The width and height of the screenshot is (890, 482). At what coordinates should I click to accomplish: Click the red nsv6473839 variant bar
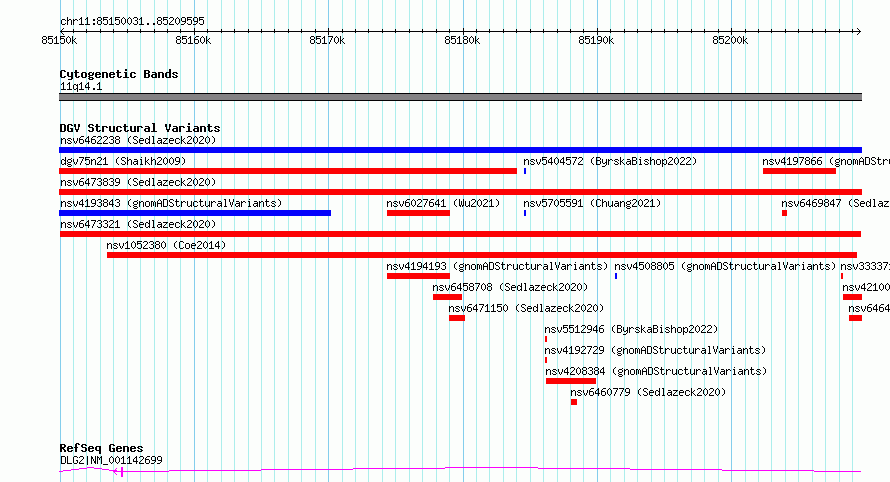(x=460, y=192)
